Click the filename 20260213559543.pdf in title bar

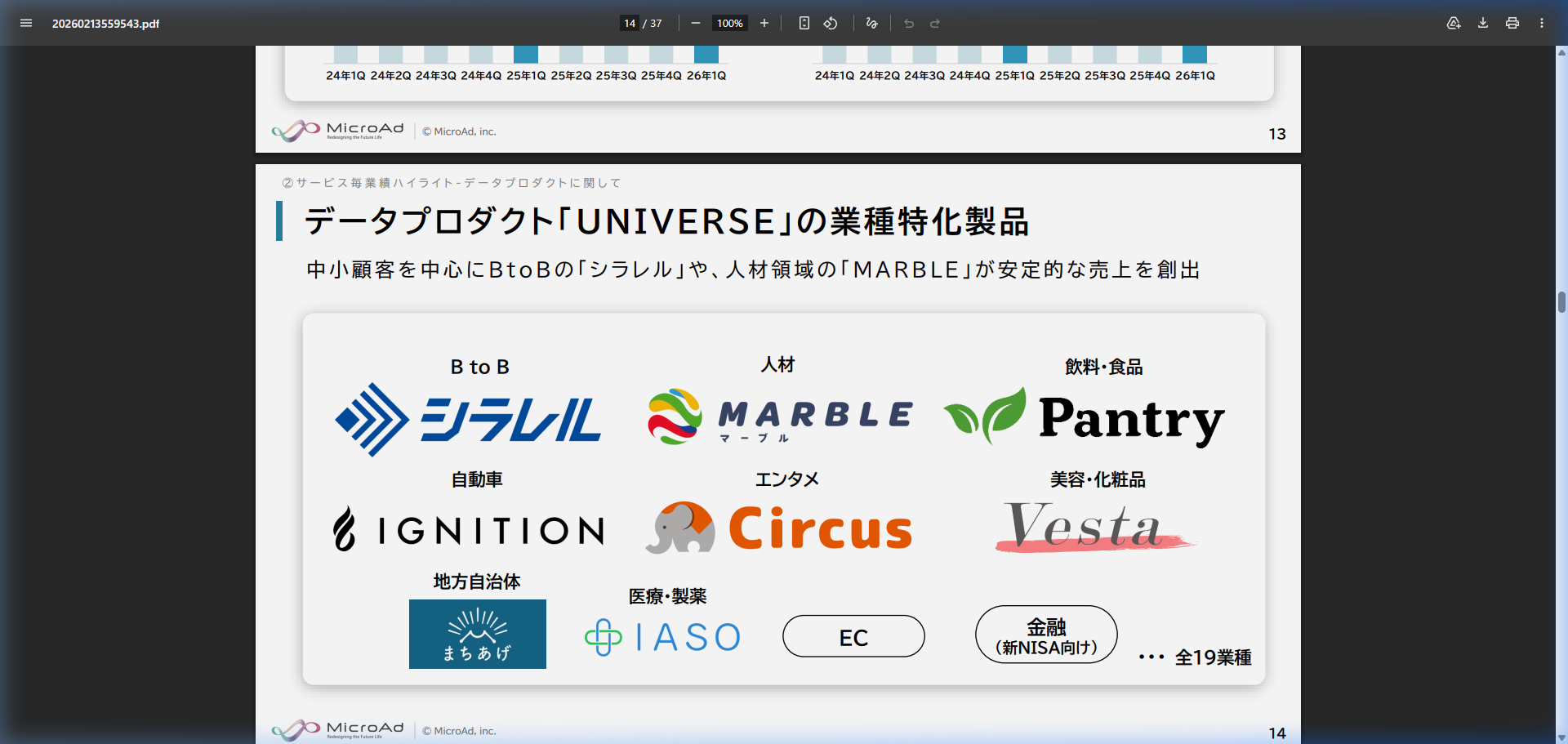(105, 24)
